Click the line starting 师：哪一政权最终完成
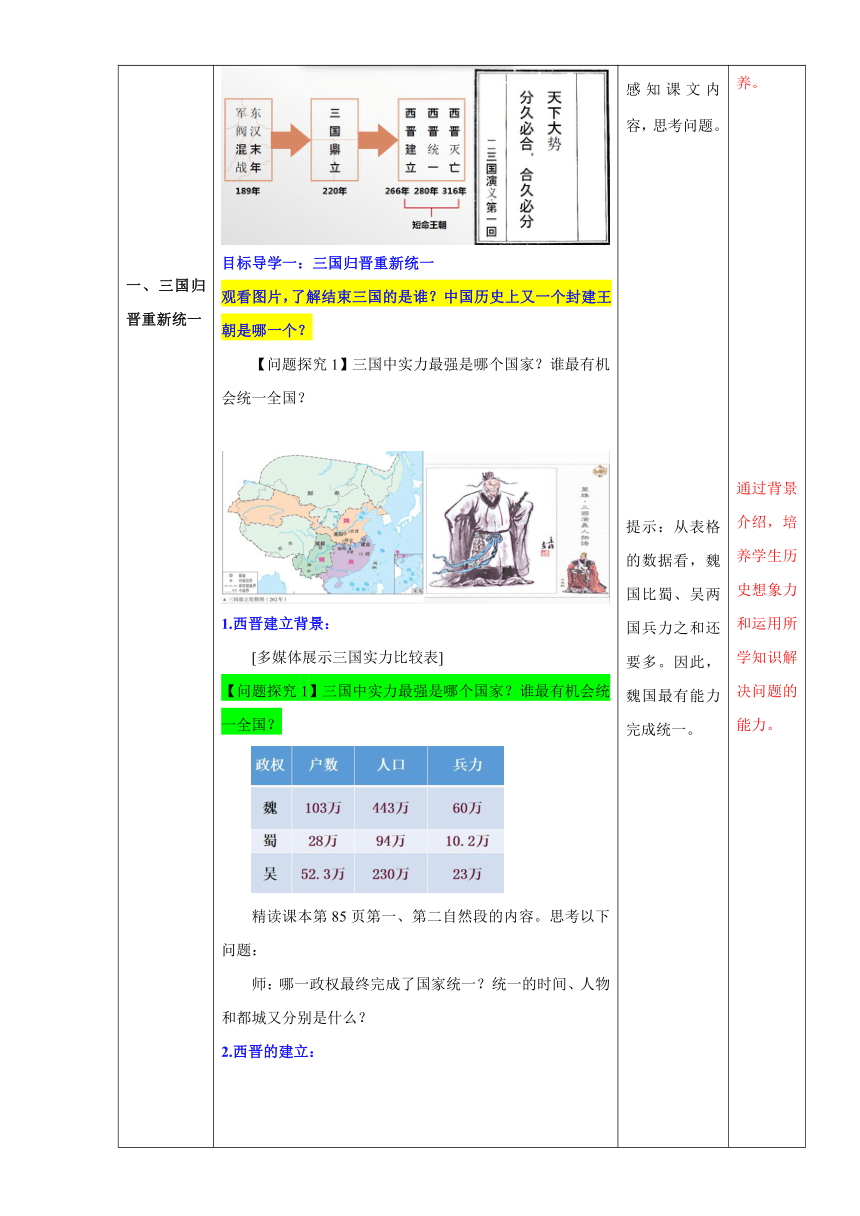The image size is (860, 1216). click(415, 1000)
